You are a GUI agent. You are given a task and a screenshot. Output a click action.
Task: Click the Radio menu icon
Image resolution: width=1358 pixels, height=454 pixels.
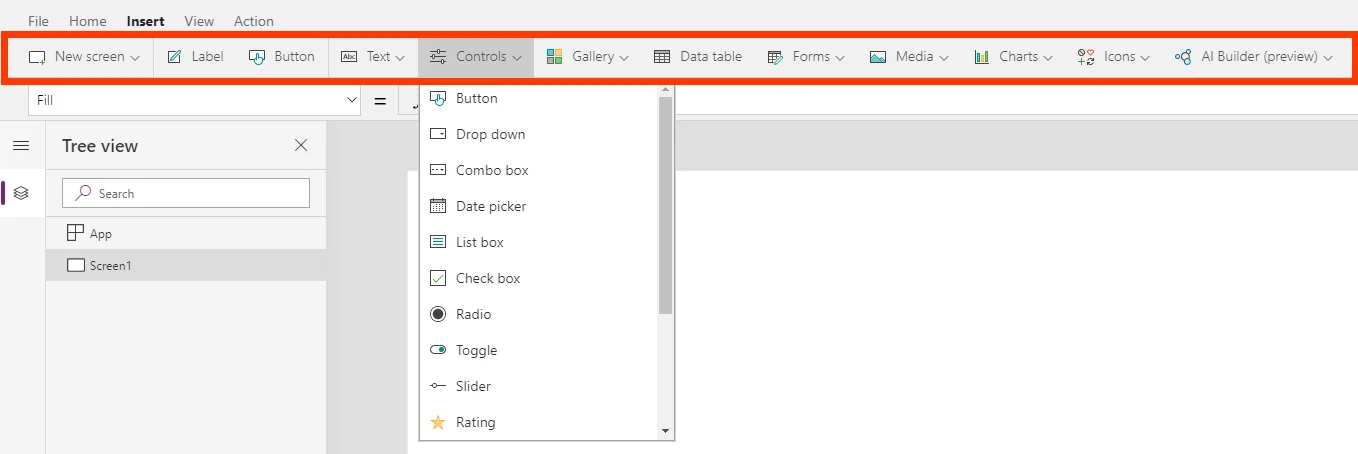pyautogui.click(x=438, y=314)
